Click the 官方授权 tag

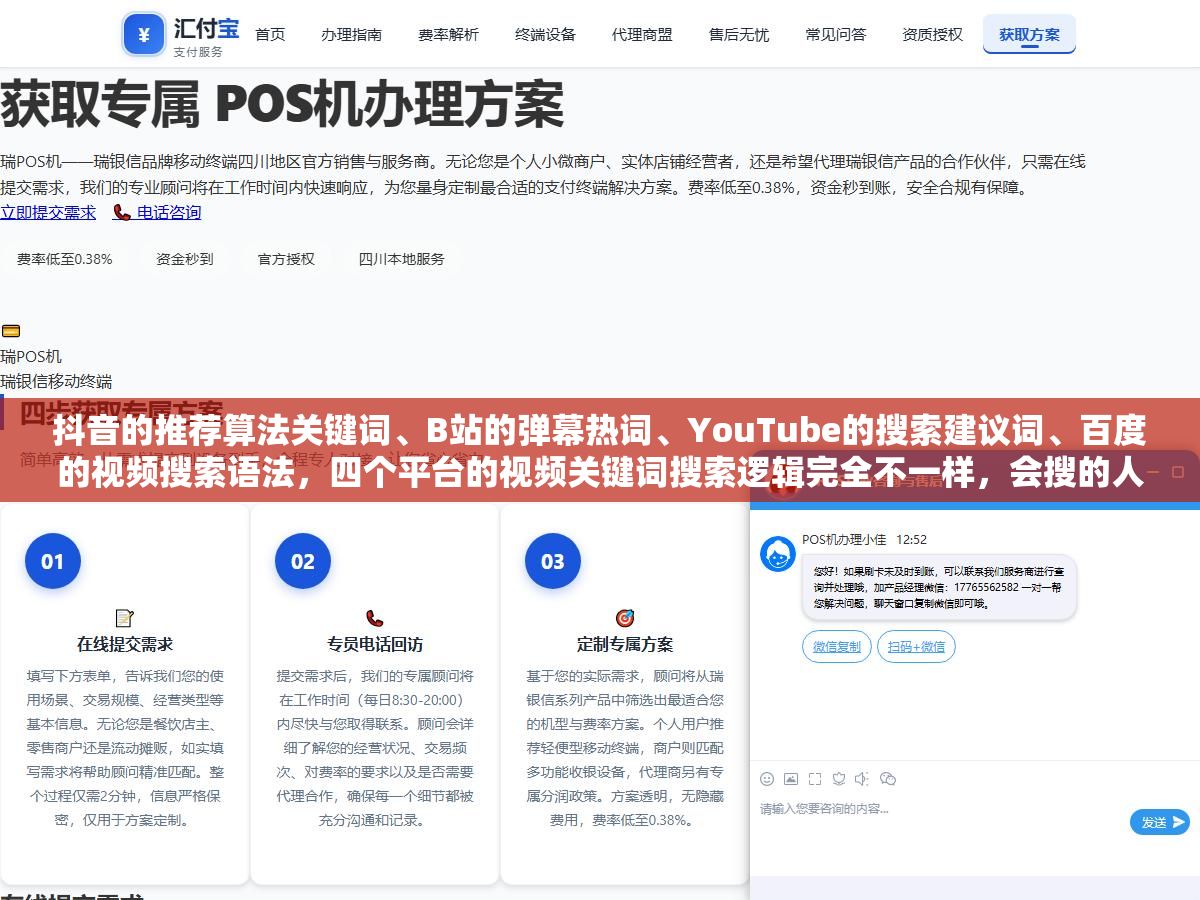click(286, 259)
